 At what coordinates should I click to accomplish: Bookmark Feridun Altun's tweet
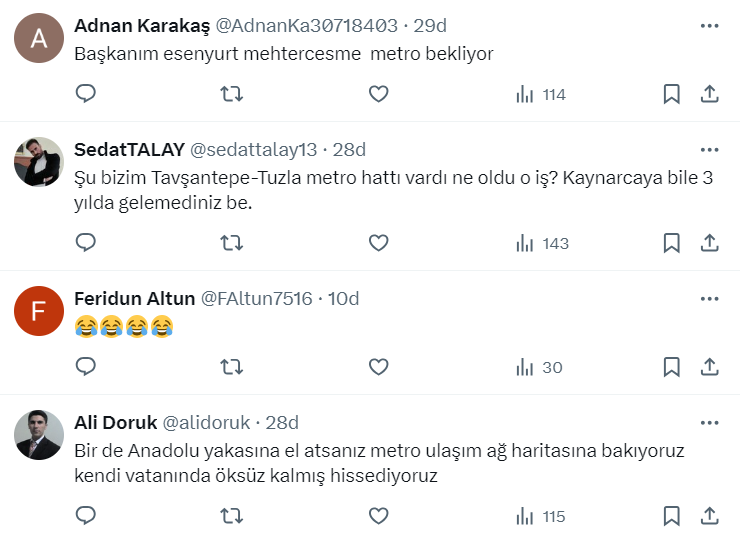click(672, 367)
